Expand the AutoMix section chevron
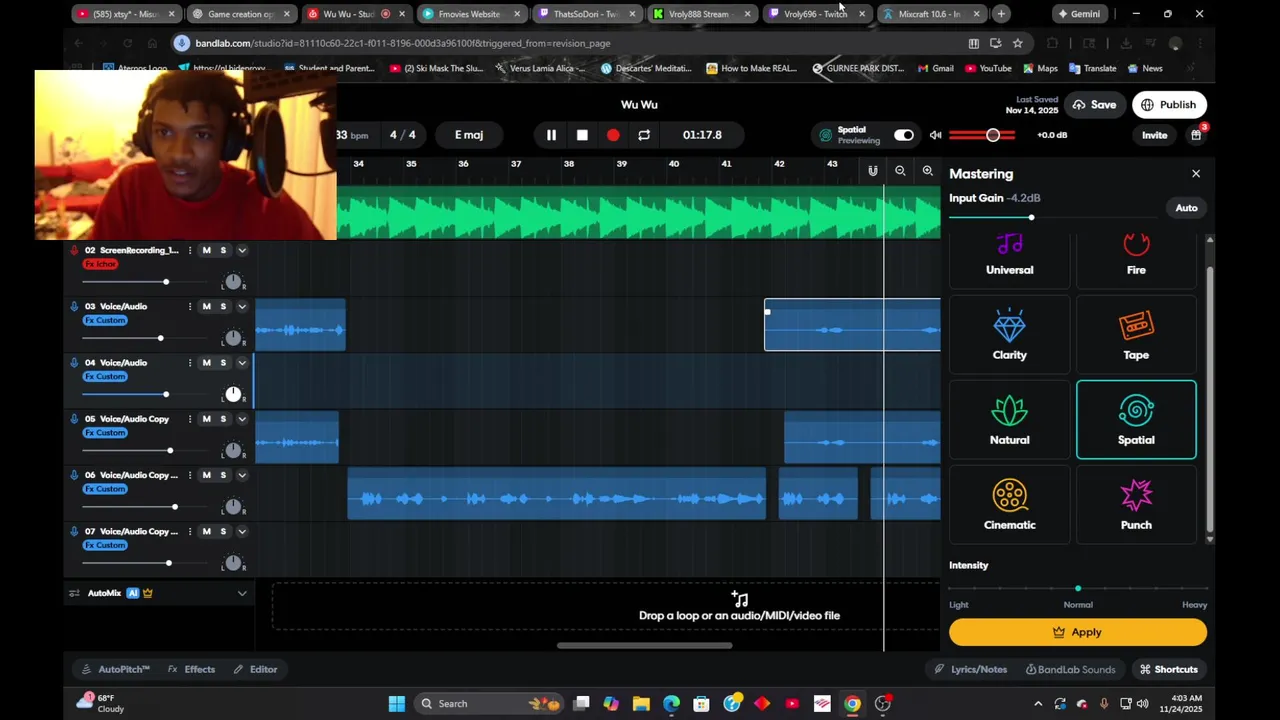The height and width of the screenshot is (720, 1280). point(242,593)
